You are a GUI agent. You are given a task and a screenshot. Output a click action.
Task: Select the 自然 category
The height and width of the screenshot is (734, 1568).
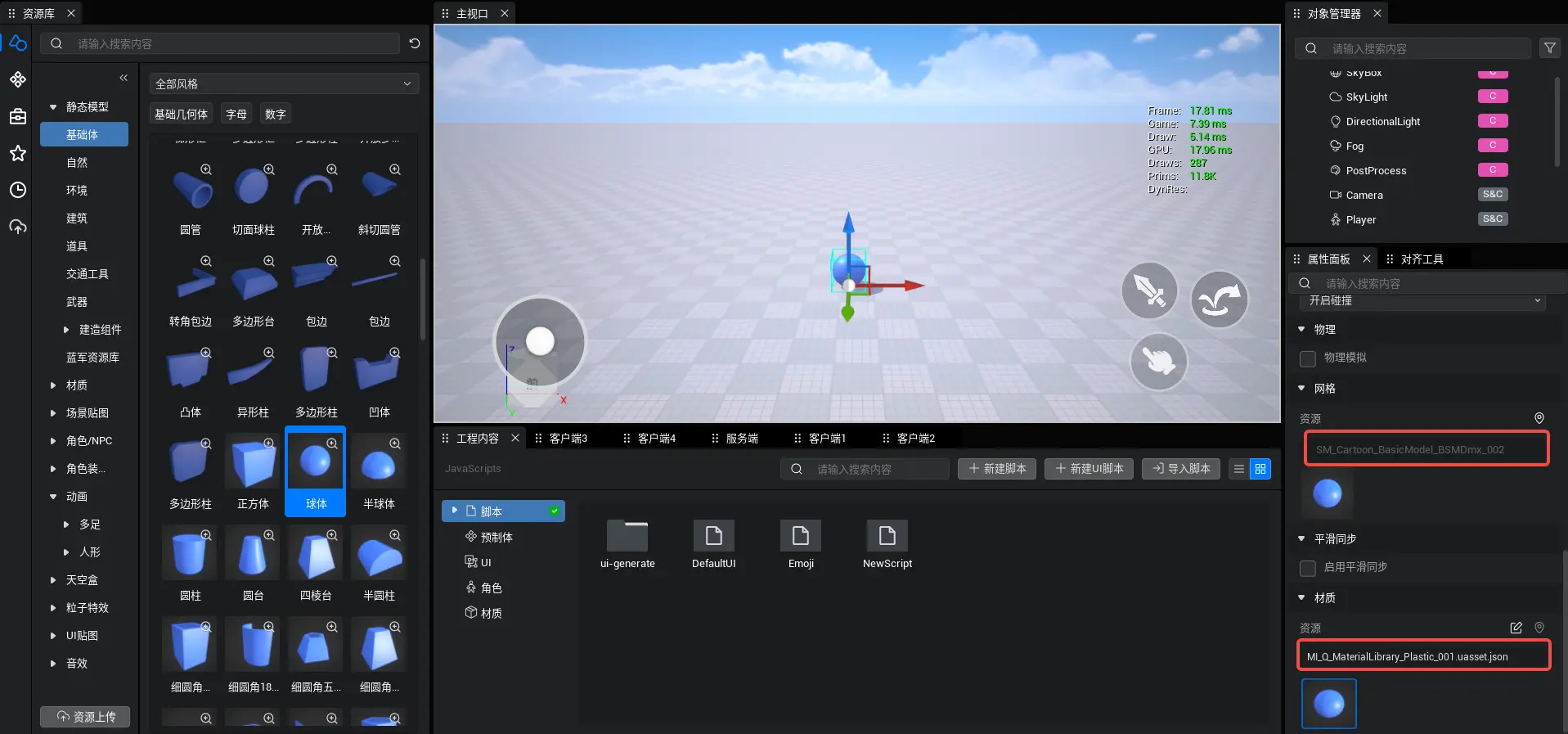pos(77,163)
